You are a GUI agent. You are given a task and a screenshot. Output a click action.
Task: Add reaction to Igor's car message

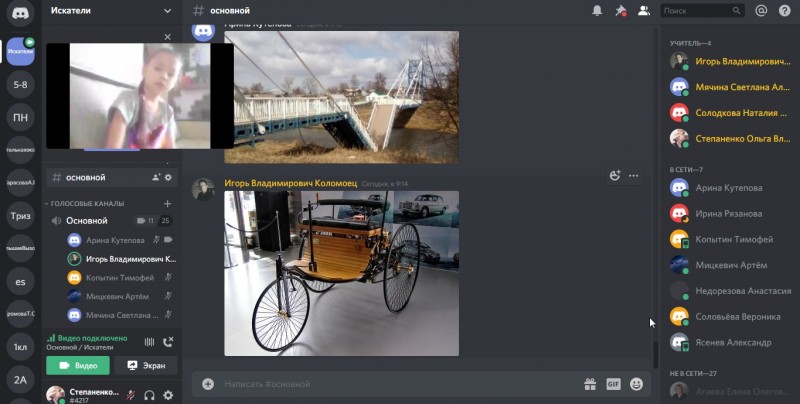coord(615,176)
